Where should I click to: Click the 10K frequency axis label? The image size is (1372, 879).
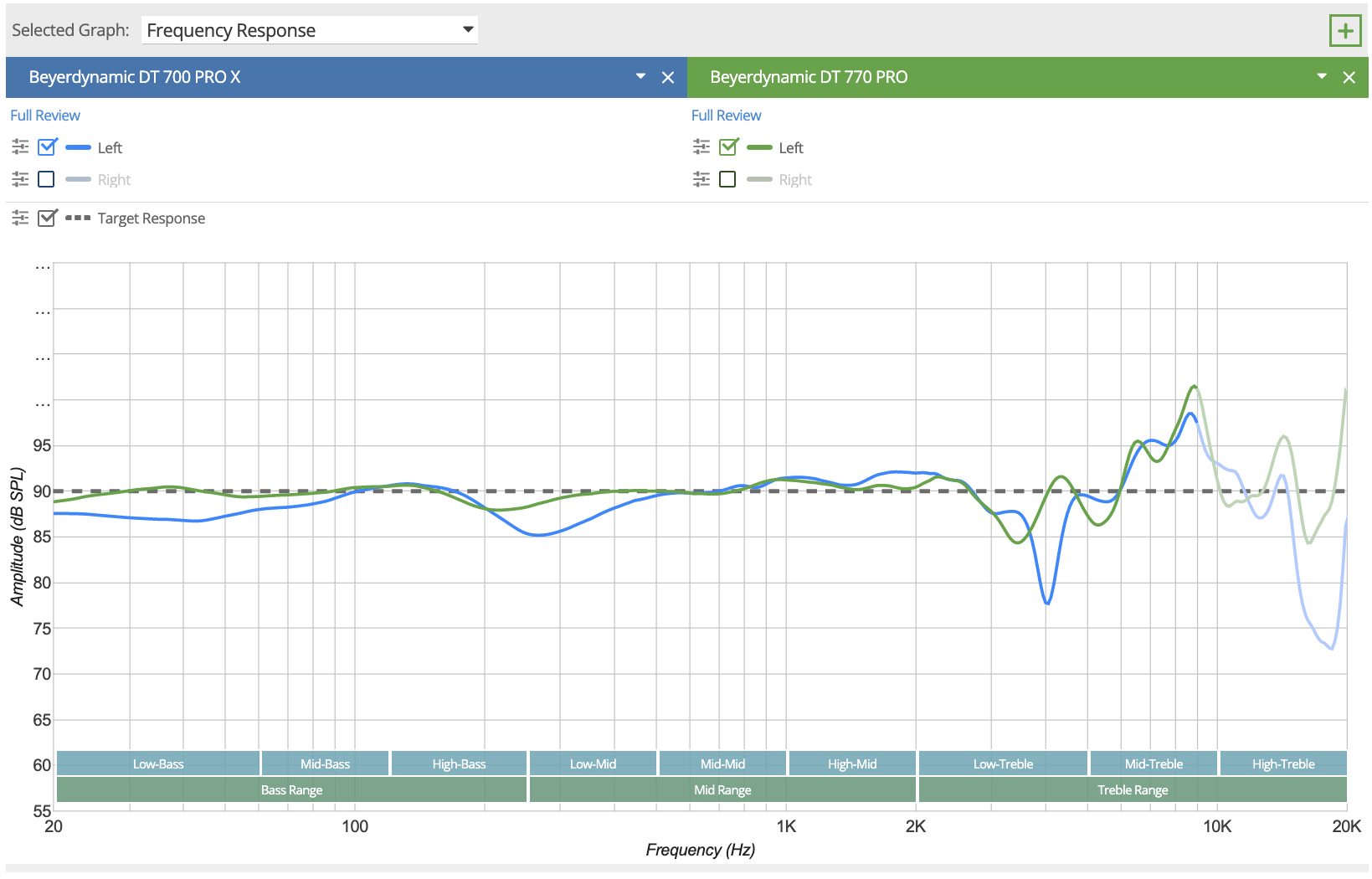pyautogui.click(x=1217, y=826)
